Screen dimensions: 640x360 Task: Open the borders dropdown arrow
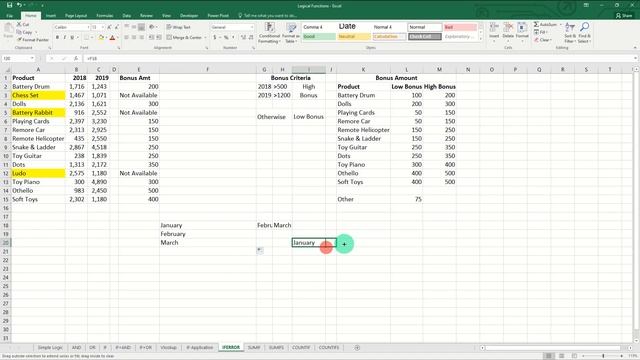92,38
